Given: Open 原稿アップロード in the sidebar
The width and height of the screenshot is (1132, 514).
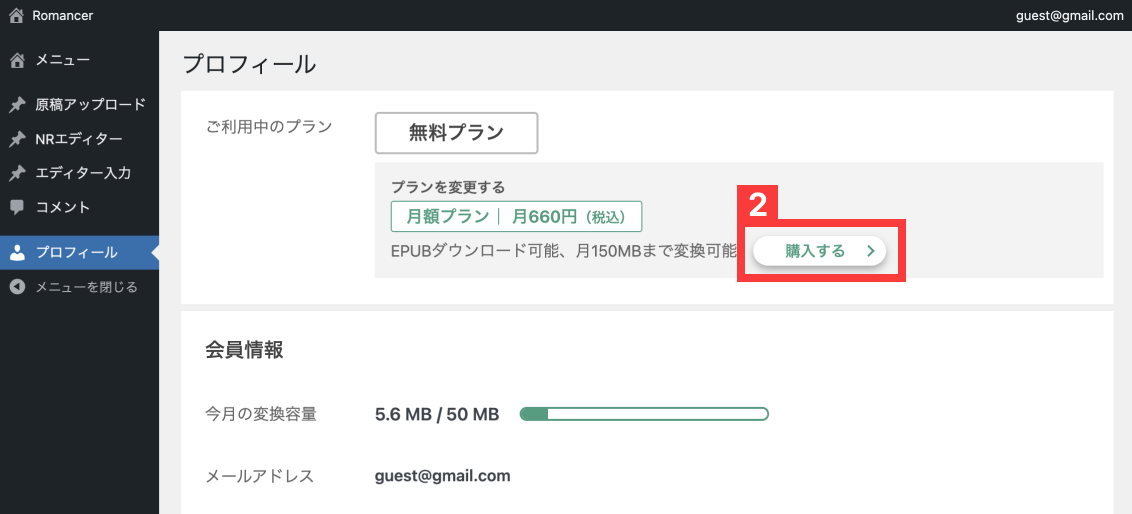Looking at the screenshot, I should click(x=90, y=105).
